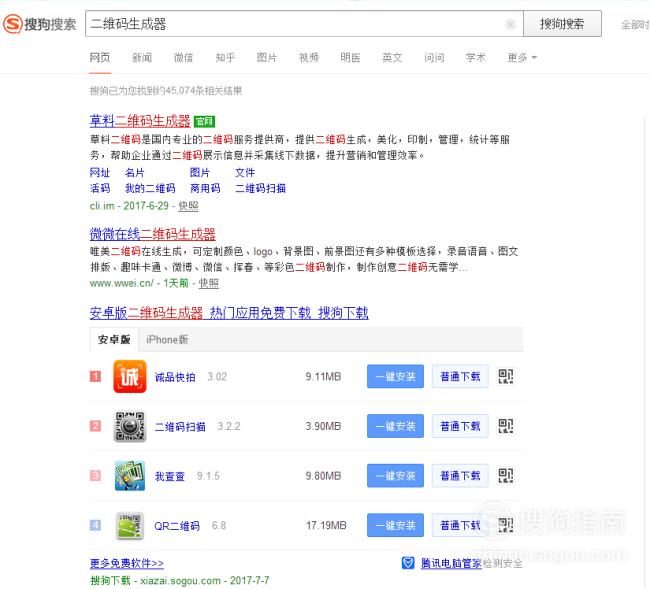Open the QR二维码 app name link
The image size is (650, 589).
click(x=177, y=526)
